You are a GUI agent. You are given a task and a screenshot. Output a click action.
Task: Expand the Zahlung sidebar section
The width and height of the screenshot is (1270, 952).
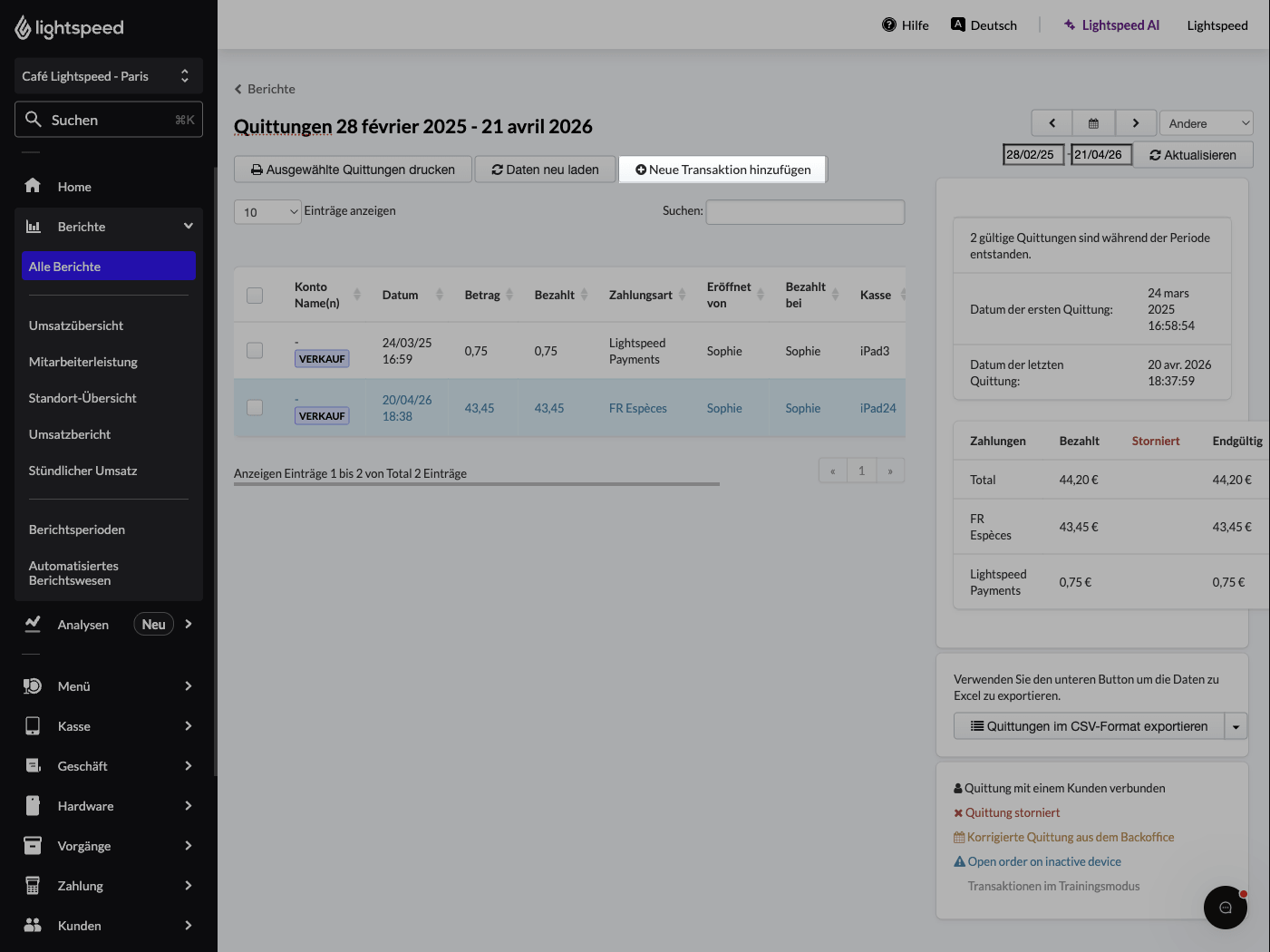pyautogui.click(x=189, y=885)
